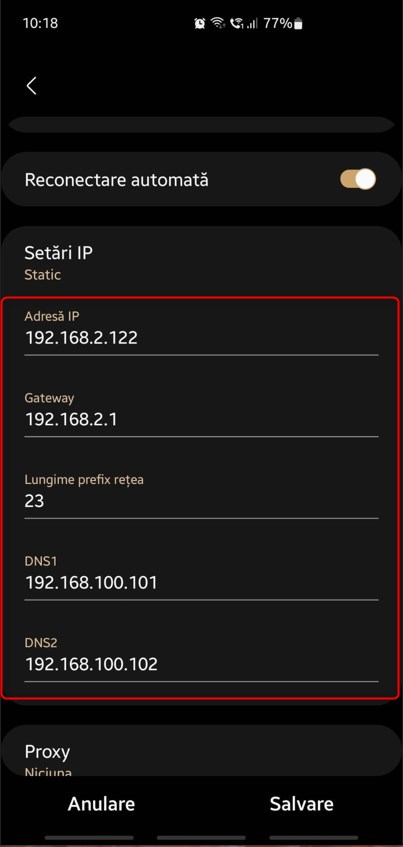Tap the Reconectare automată label
Image resolution: width=403 pixels, height=847 pixels.
tap(116, 180)
